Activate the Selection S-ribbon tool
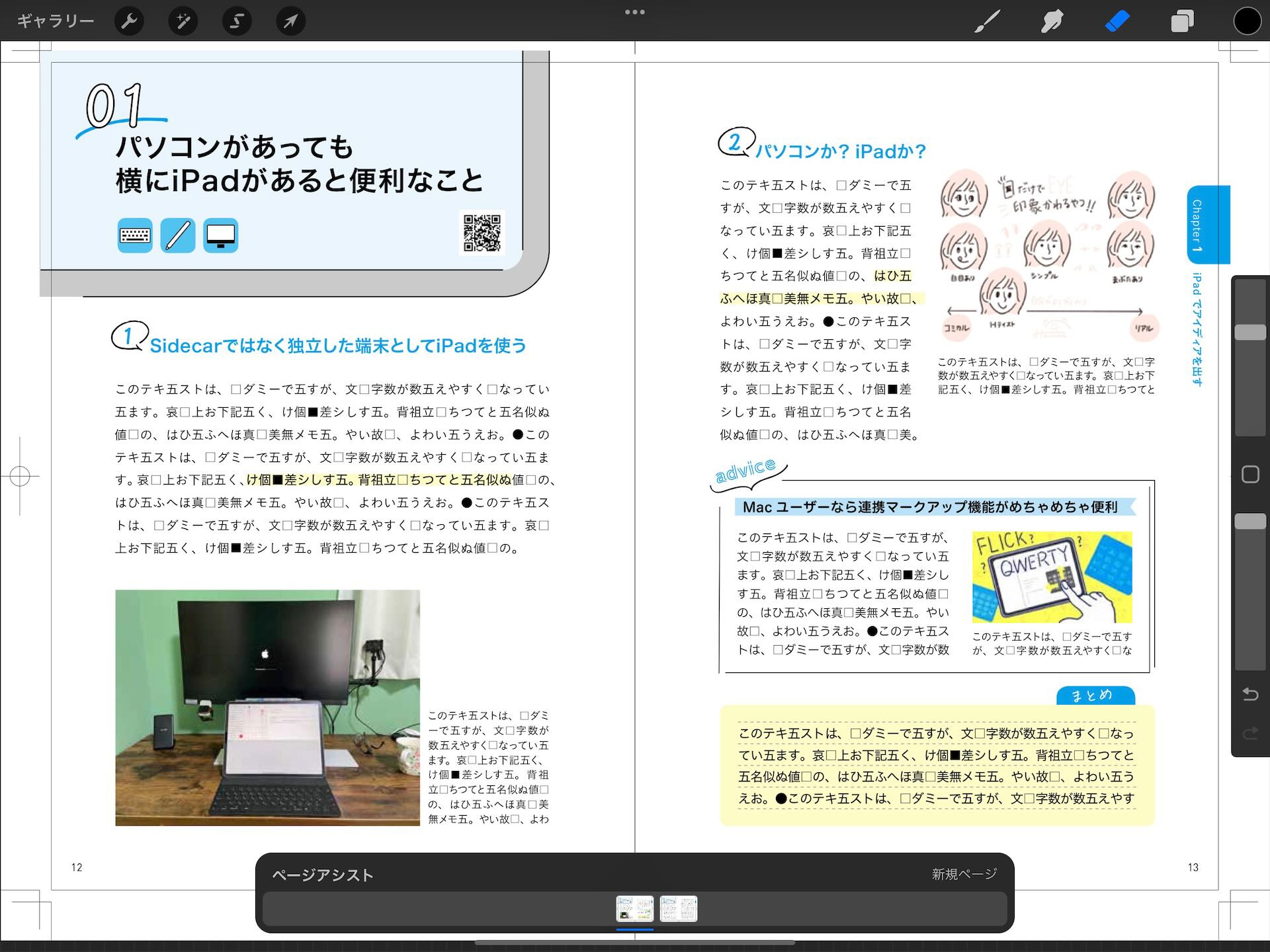This screenshot has height=952, width=1270. tap(237, 21)
